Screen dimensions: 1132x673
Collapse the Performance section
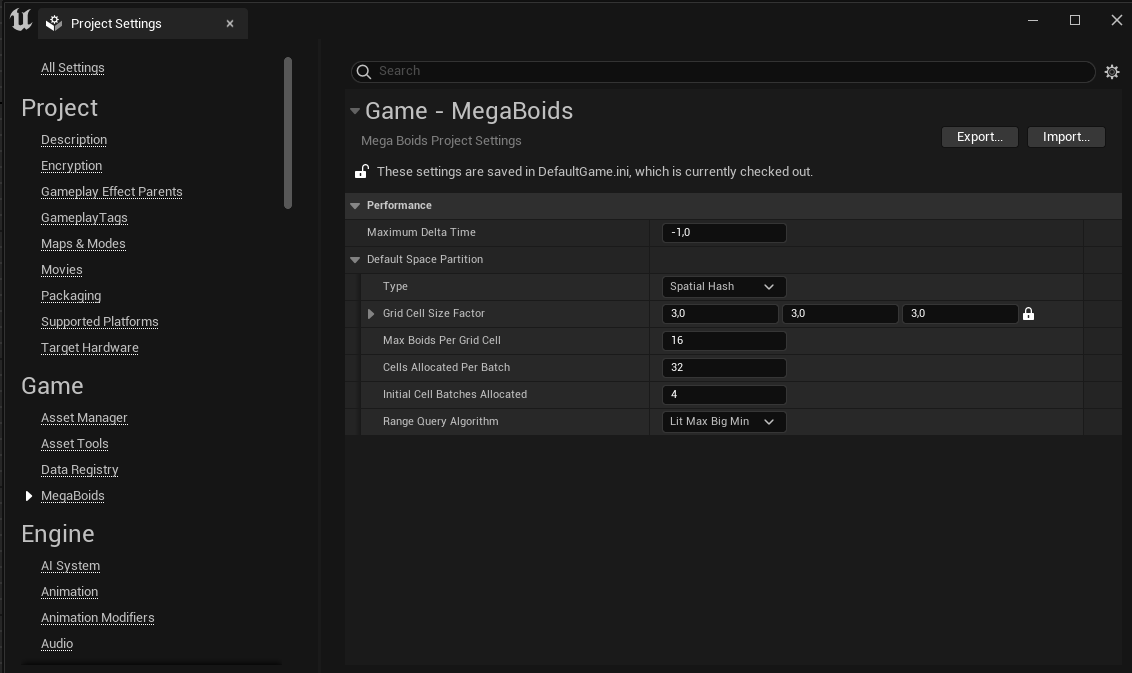pos(355,205)
